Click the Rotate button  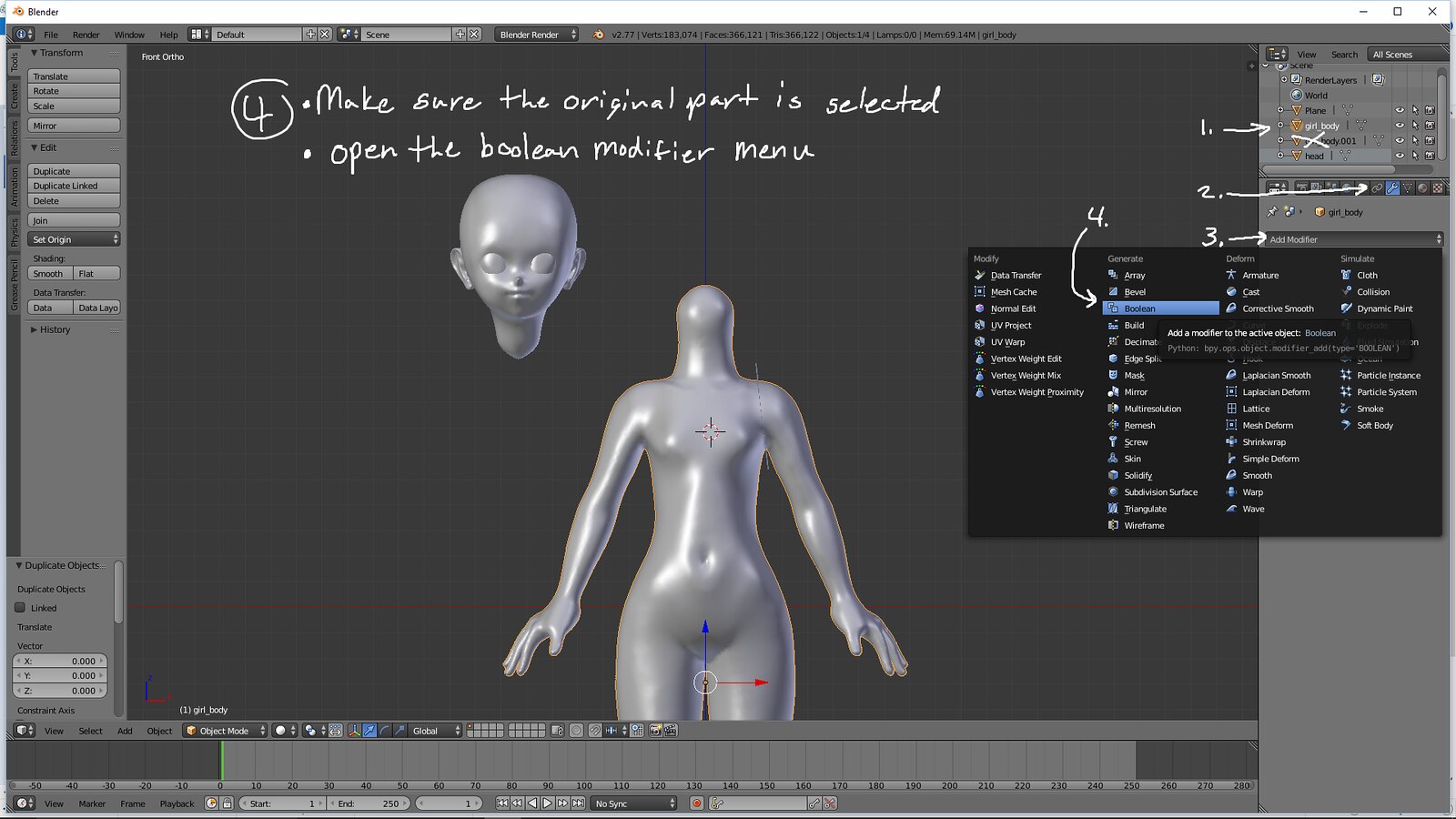(x=75, y=91)
